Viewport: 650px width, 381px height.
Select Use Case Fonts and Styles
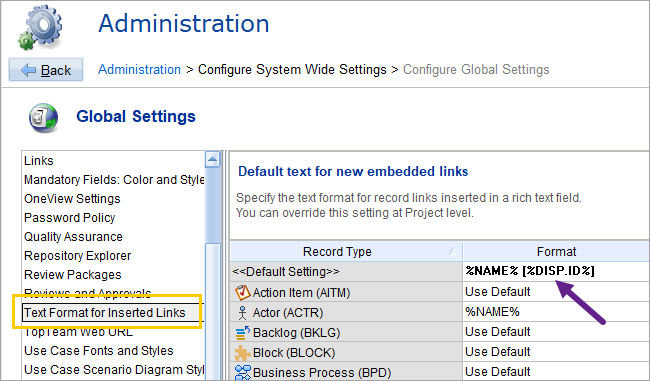click(x=99, y=351)
